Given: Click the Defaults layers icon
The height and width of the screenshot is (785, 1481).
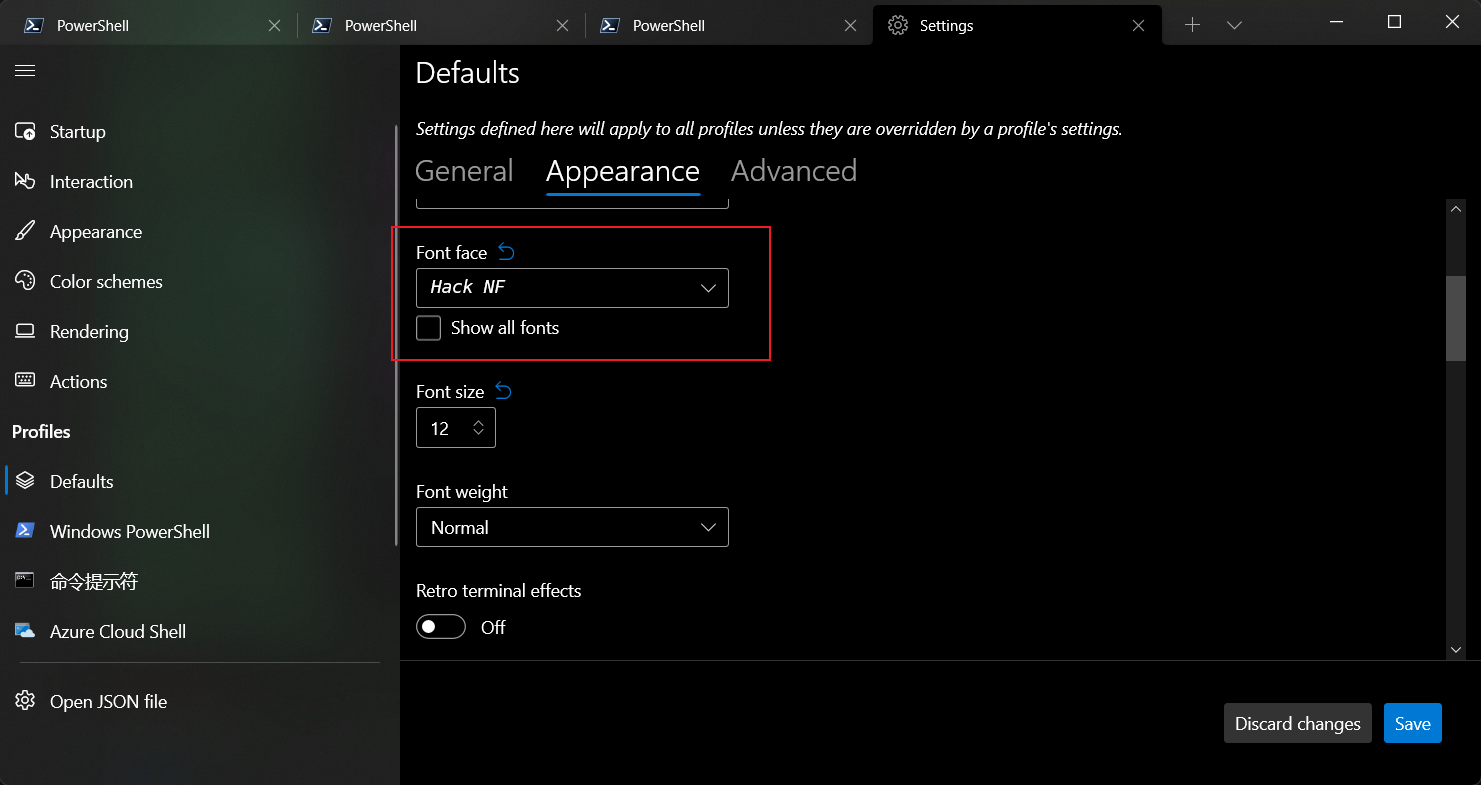Looking at the screenshot, I should (25, 481).
